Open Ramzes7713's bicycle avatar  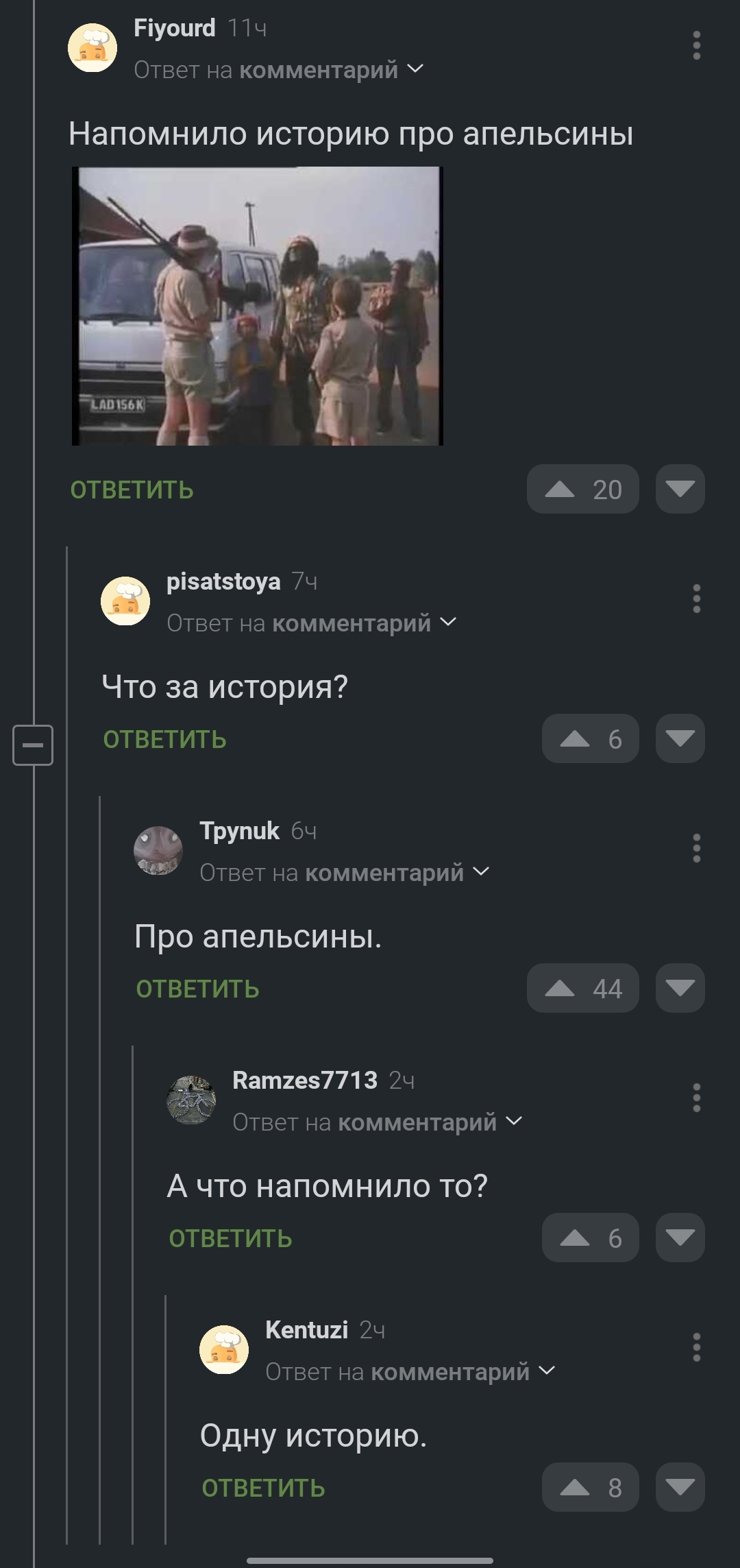(191, 1100)
